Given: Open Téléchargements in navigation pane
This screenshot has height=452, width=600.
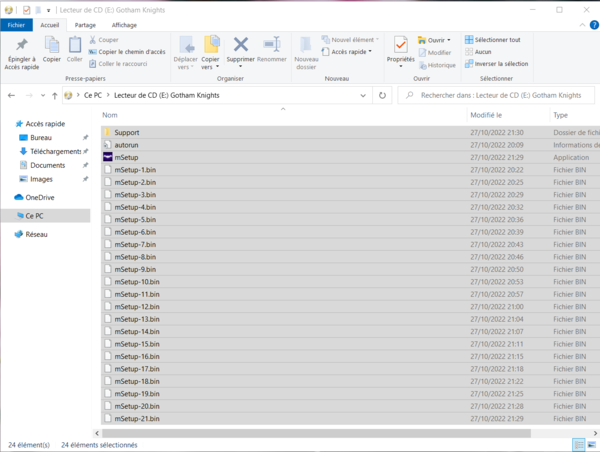Looking at the screenshot, I should [x=55, y=152].
